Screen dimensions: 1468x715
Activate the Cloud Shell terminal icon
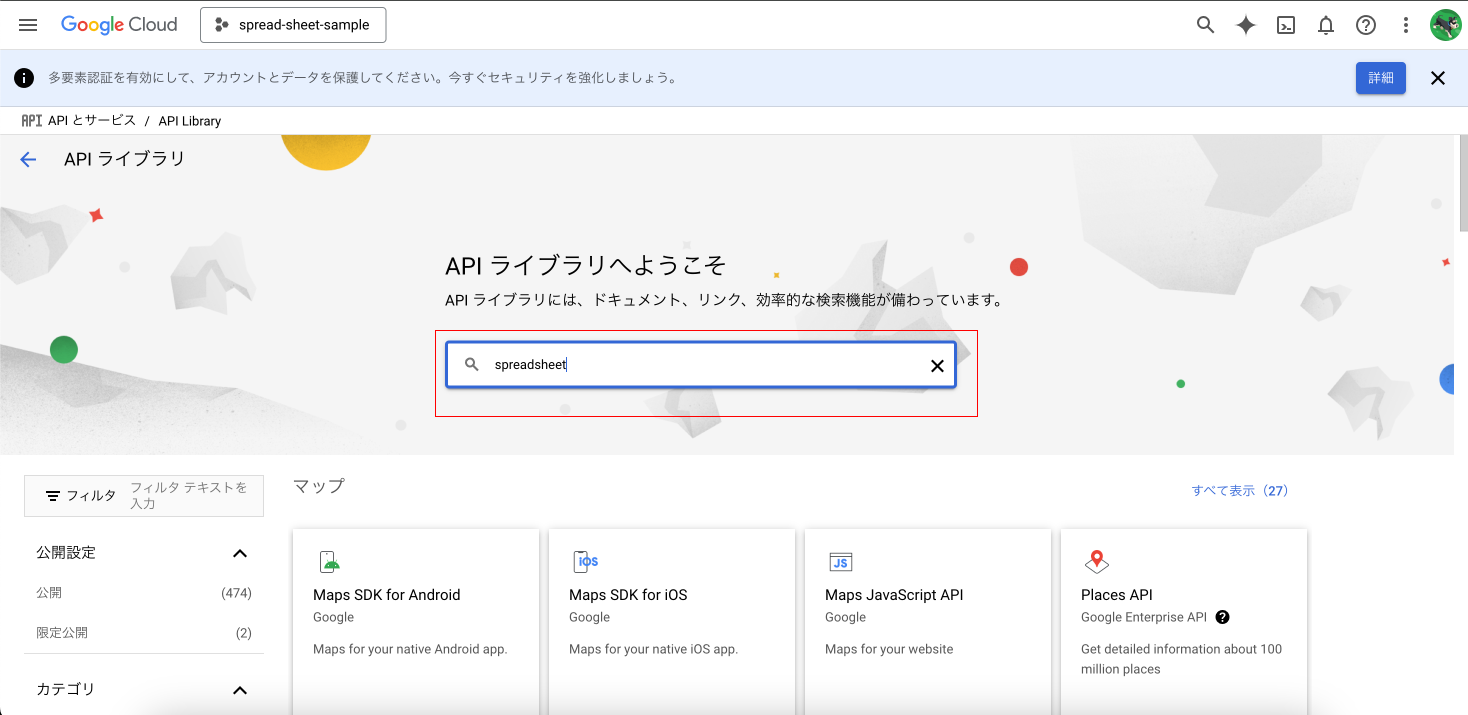1286,26
